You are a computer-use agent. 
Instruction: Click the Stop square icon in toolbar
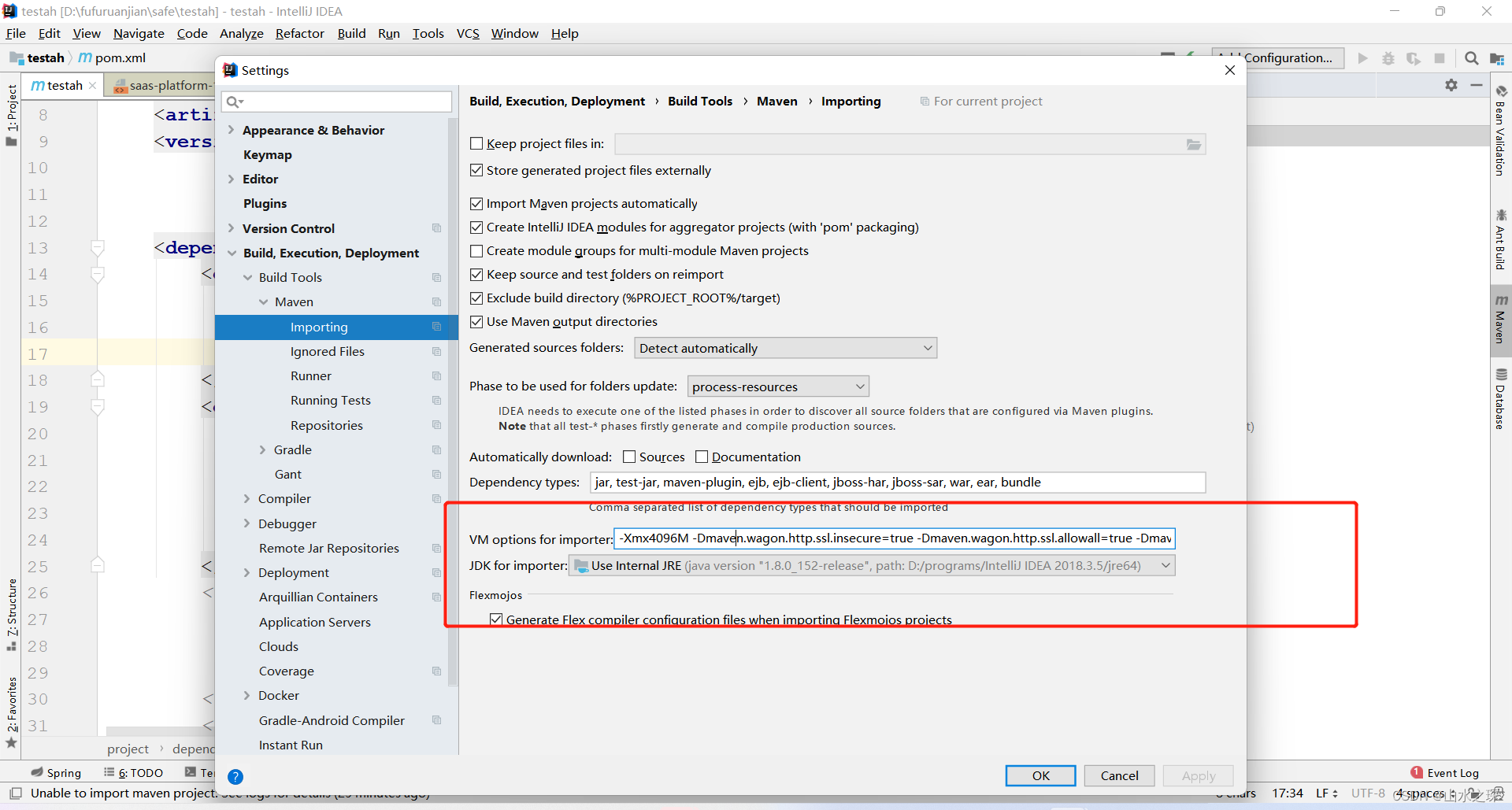point(1440,58)
